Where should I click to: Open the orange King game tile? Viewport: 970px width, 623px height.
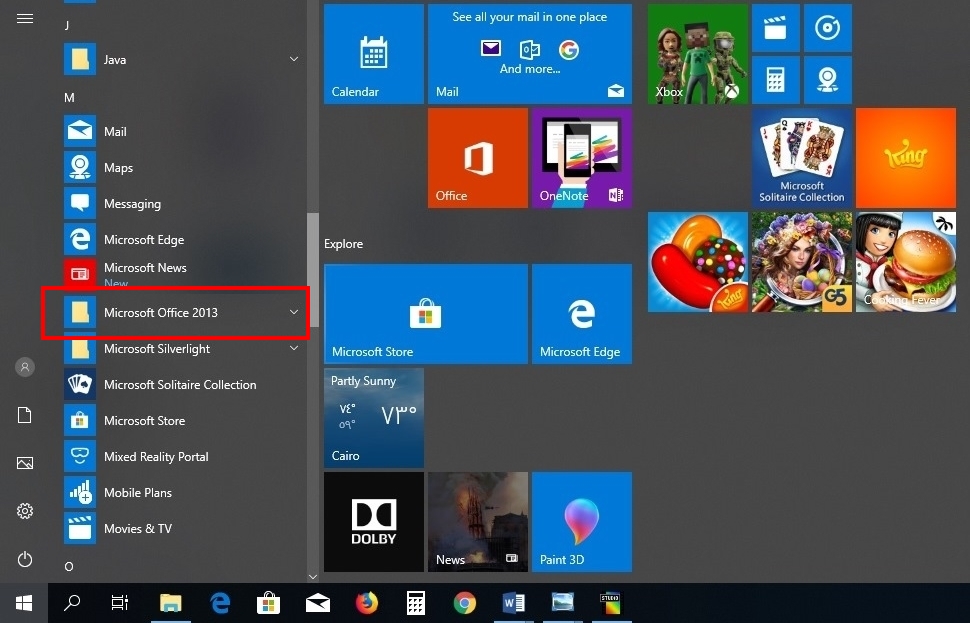[906, 158]
